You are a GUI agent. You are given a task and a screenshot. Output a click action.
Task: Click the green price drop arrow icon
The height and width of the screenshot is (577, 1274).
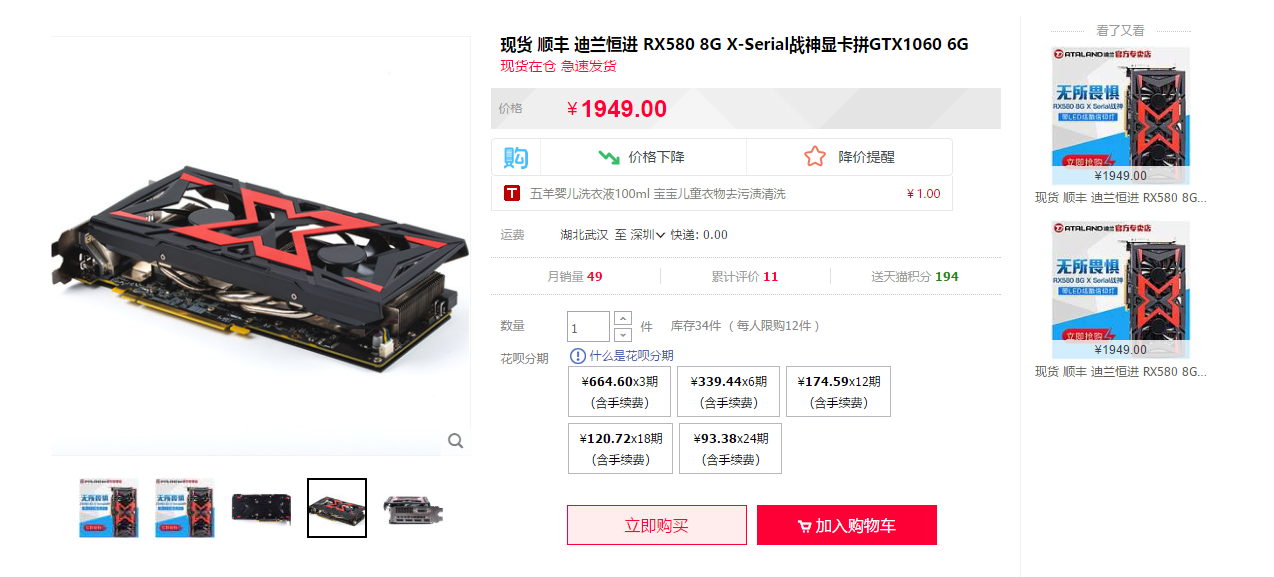click(x=609, y=157)
